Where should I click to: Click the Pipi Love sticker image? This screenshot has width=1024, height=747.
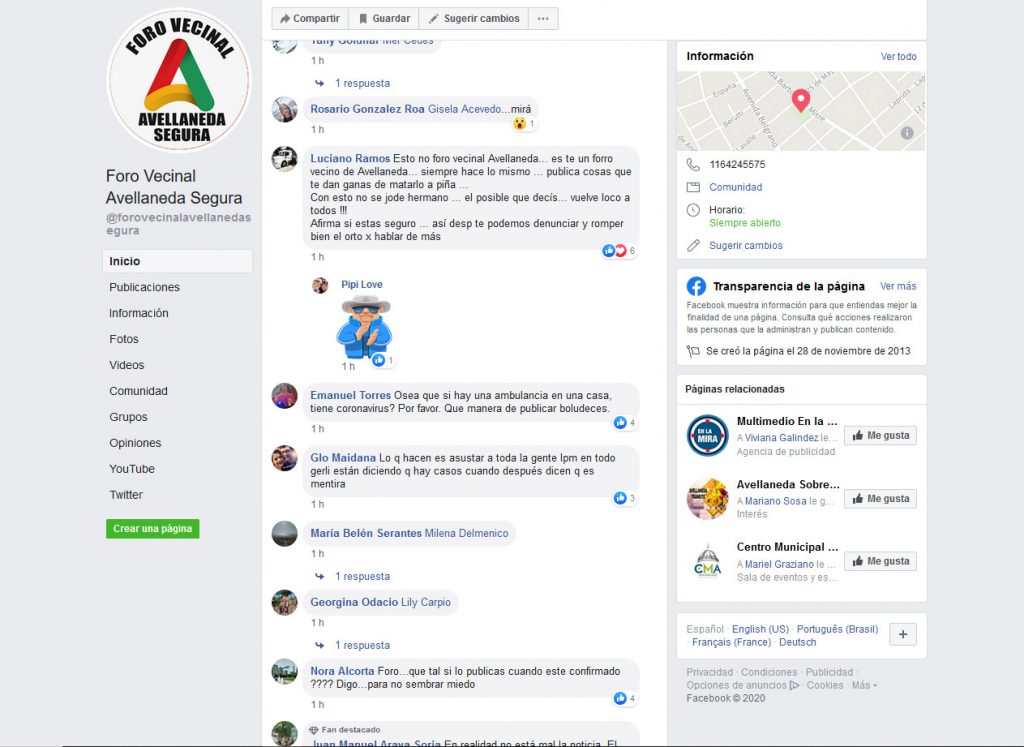coord(364,327)
